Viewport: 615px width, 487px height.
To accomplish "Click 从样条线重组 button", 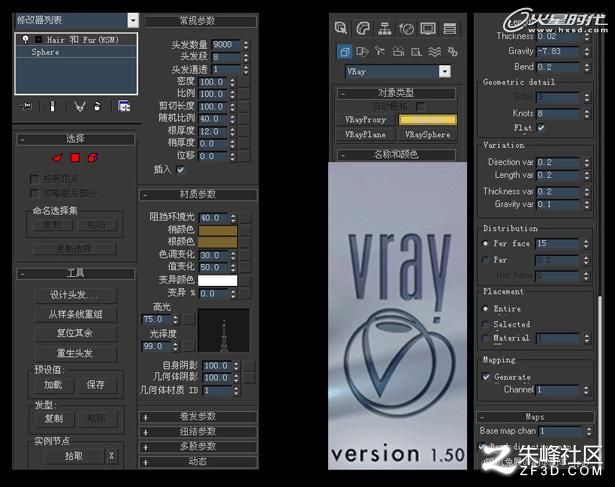I will (76, 314).
